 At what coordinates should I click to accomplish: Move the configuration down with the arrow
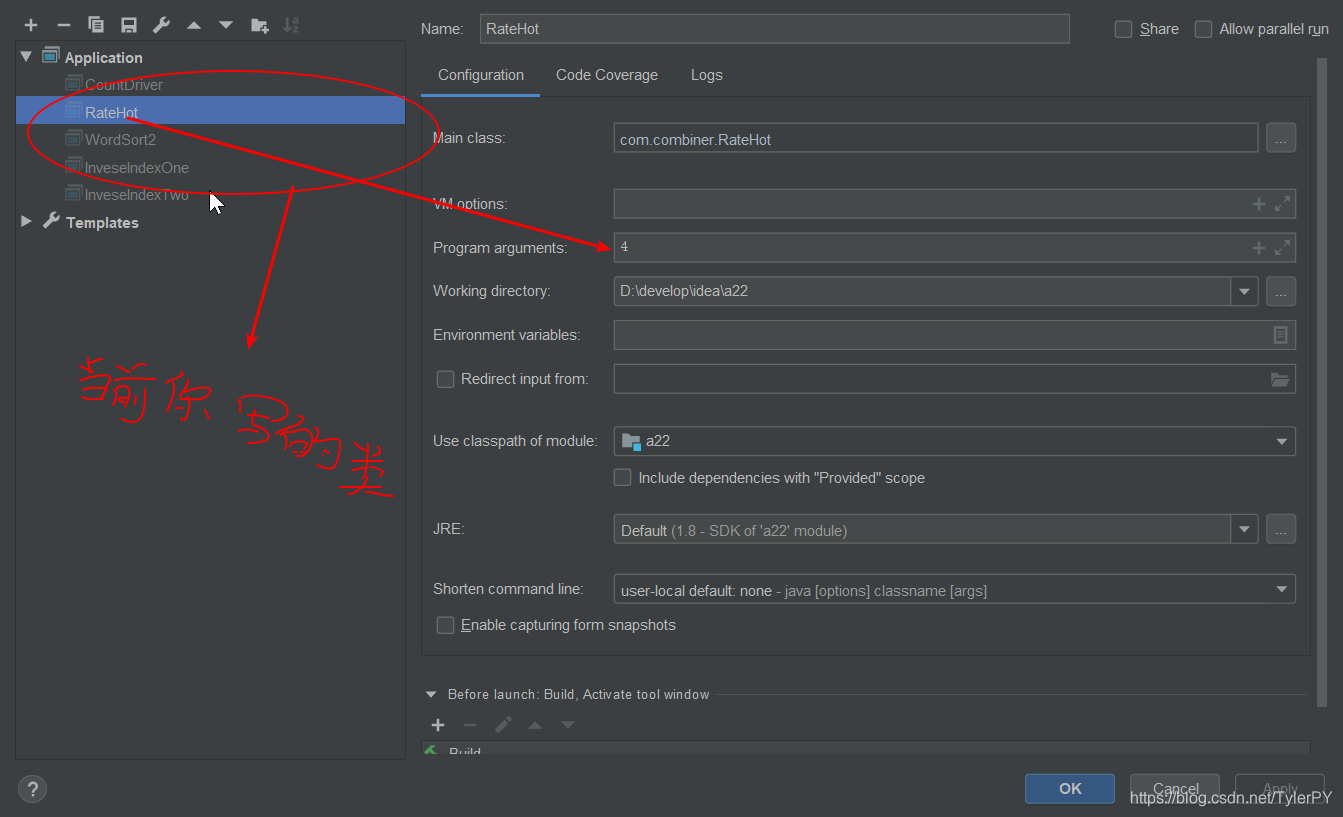coord(226,25)
